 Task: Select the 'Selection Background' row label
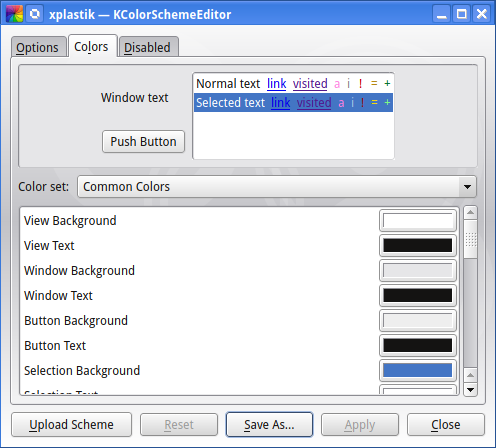pos(82,371)
